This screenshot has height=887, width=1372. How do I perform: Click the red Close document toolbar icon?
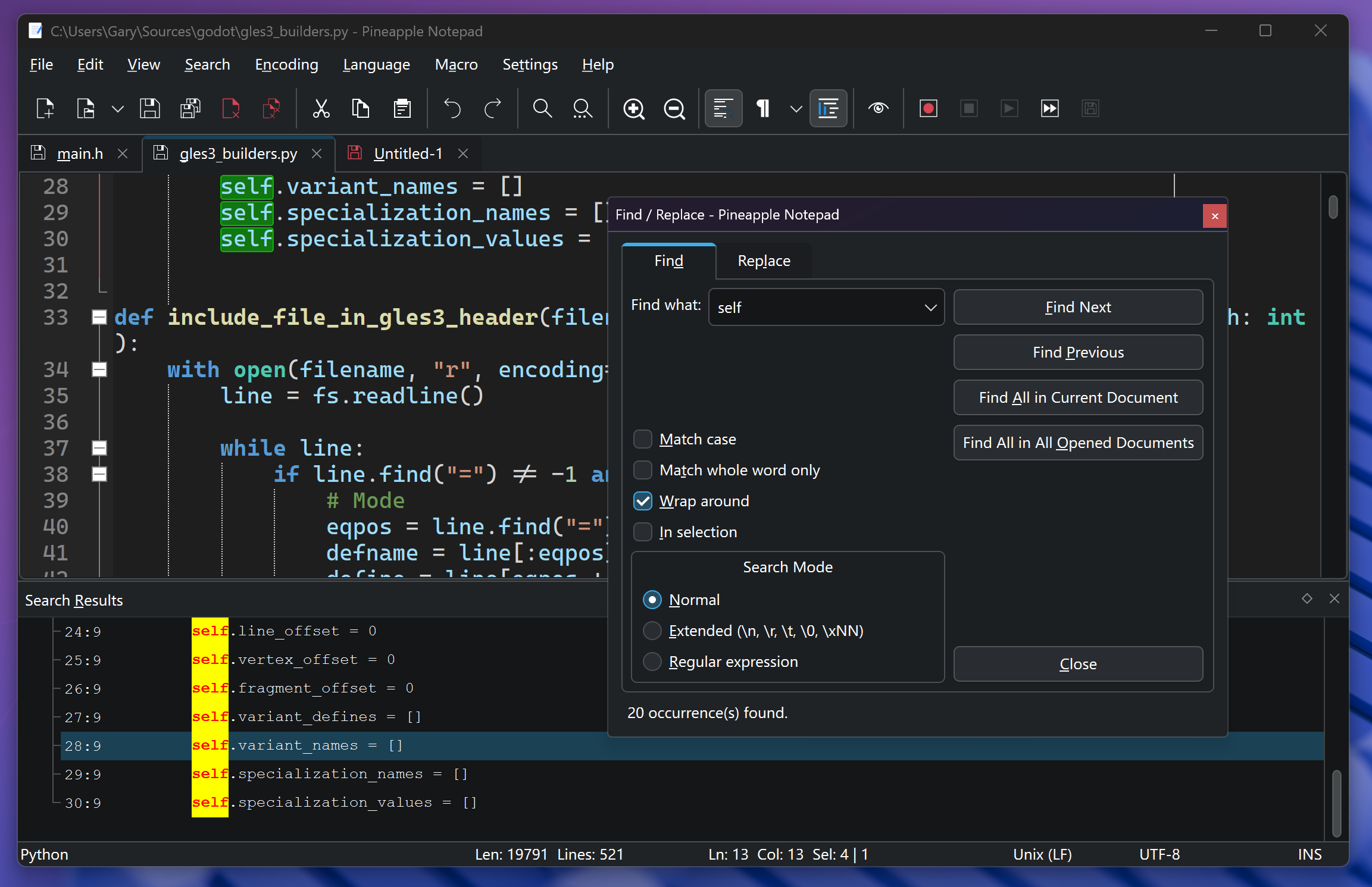click(231, 109)
